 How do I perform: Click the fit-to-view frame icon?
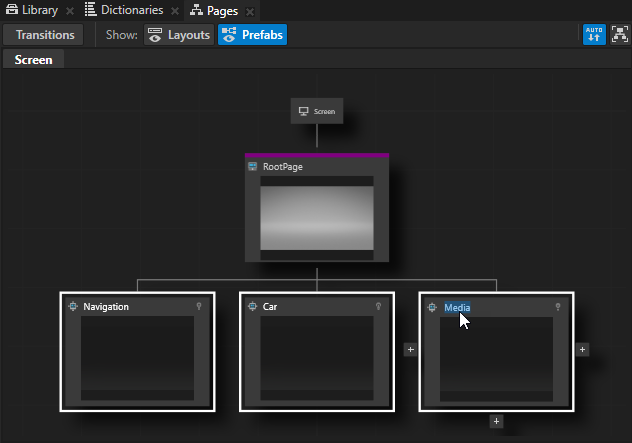620,35
